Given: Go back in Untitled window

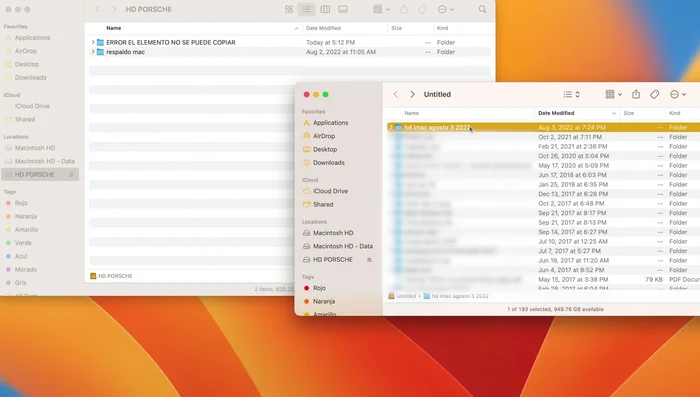Looking at the screenshot, I should (x=396, y=94).
